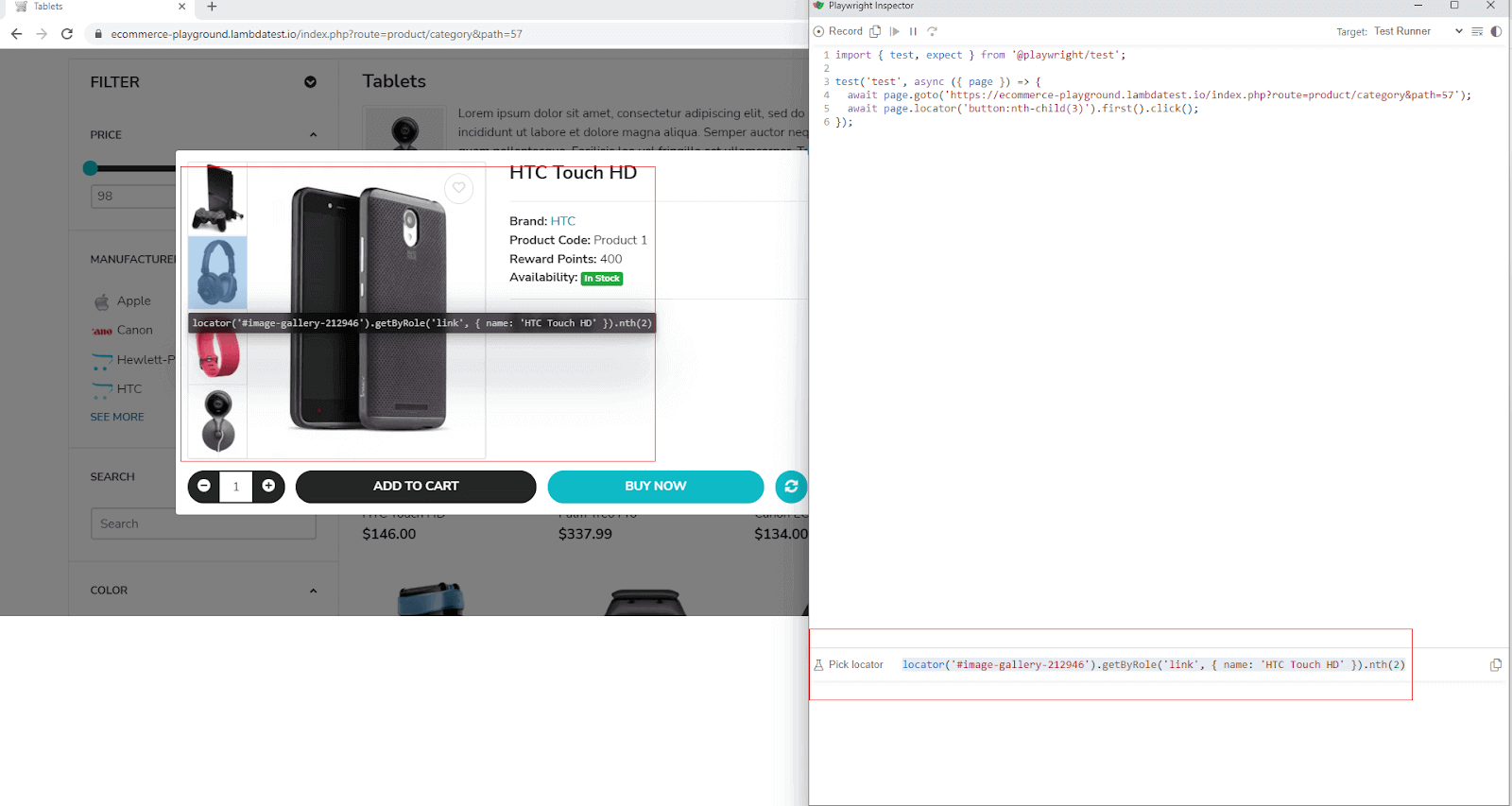Collapse the Filter panel
The height and width of the screenshot is (806, 1512).
click(x=310, y=82)
